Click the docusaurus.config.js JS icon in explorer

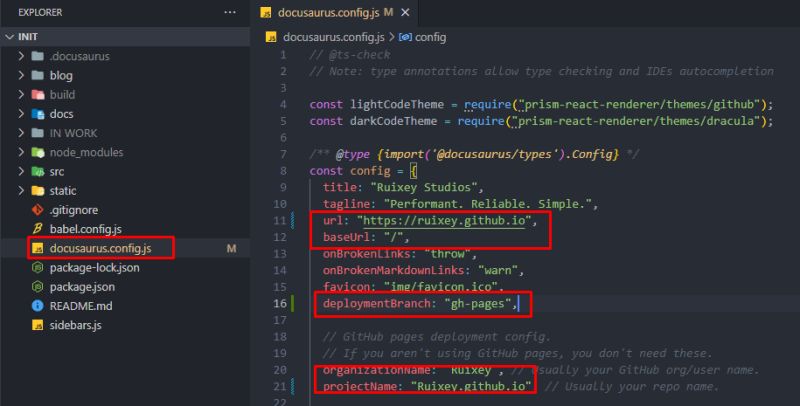tap(38, 248)
